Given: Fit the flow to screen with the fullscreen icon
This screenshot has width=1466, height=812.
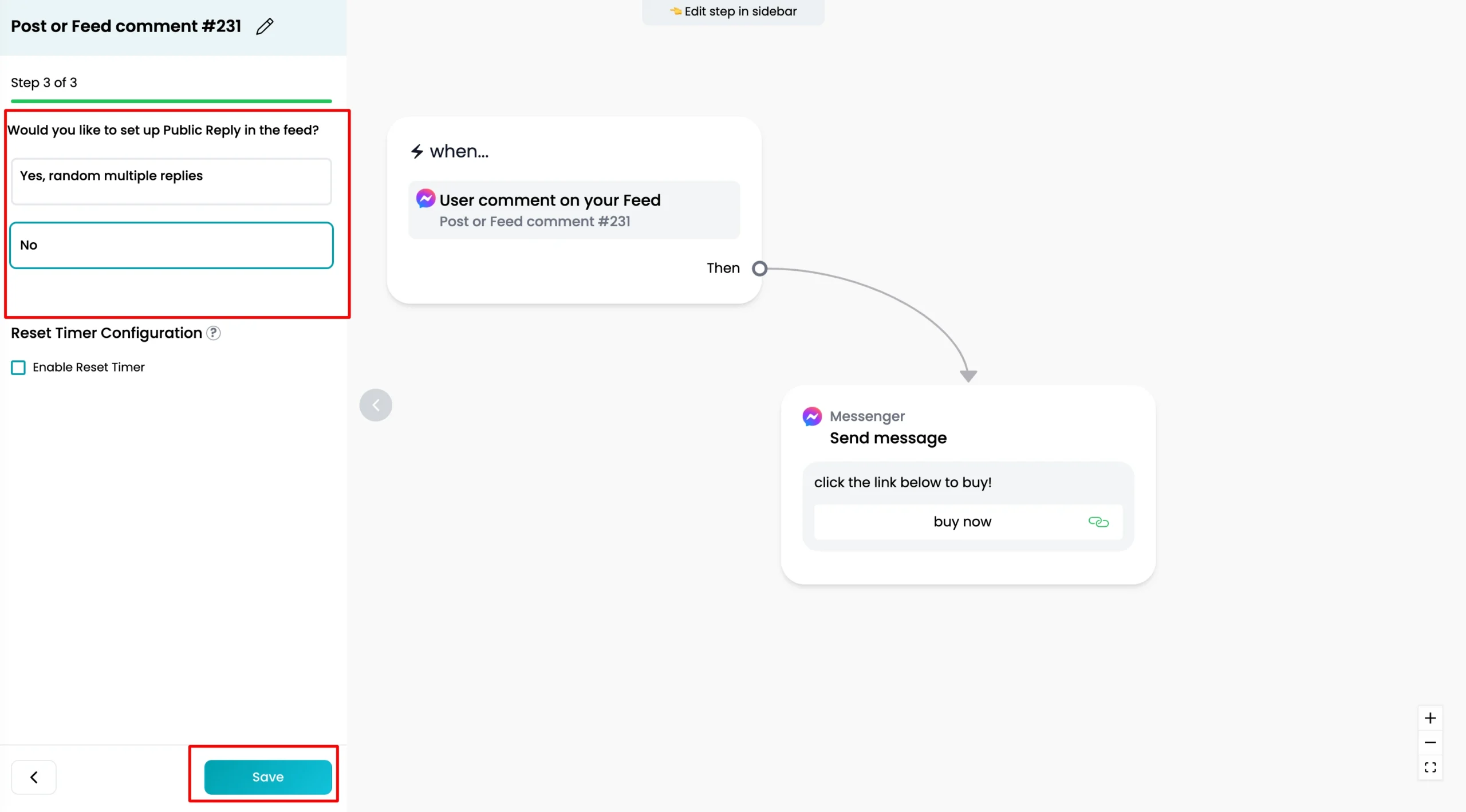Looking at the screenshot, I should [x=1430, y=767].
